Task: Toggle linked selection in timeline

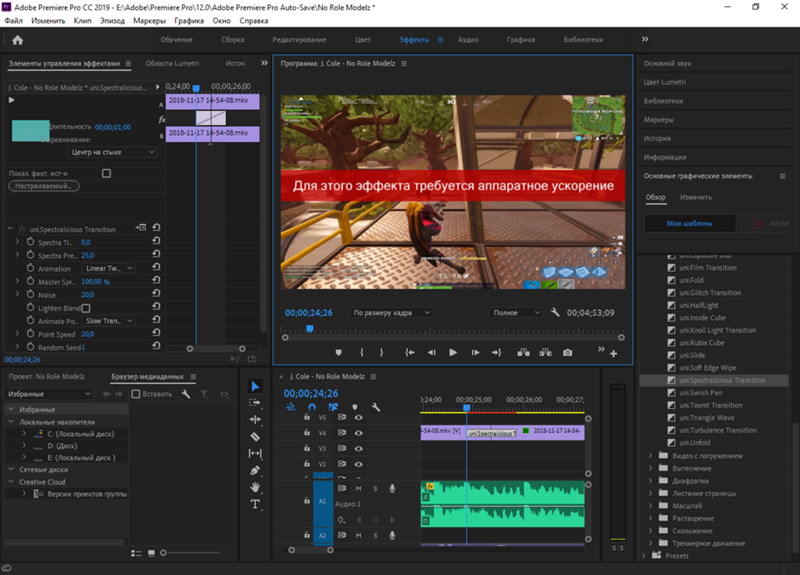Action: click(x=333, y=407)
